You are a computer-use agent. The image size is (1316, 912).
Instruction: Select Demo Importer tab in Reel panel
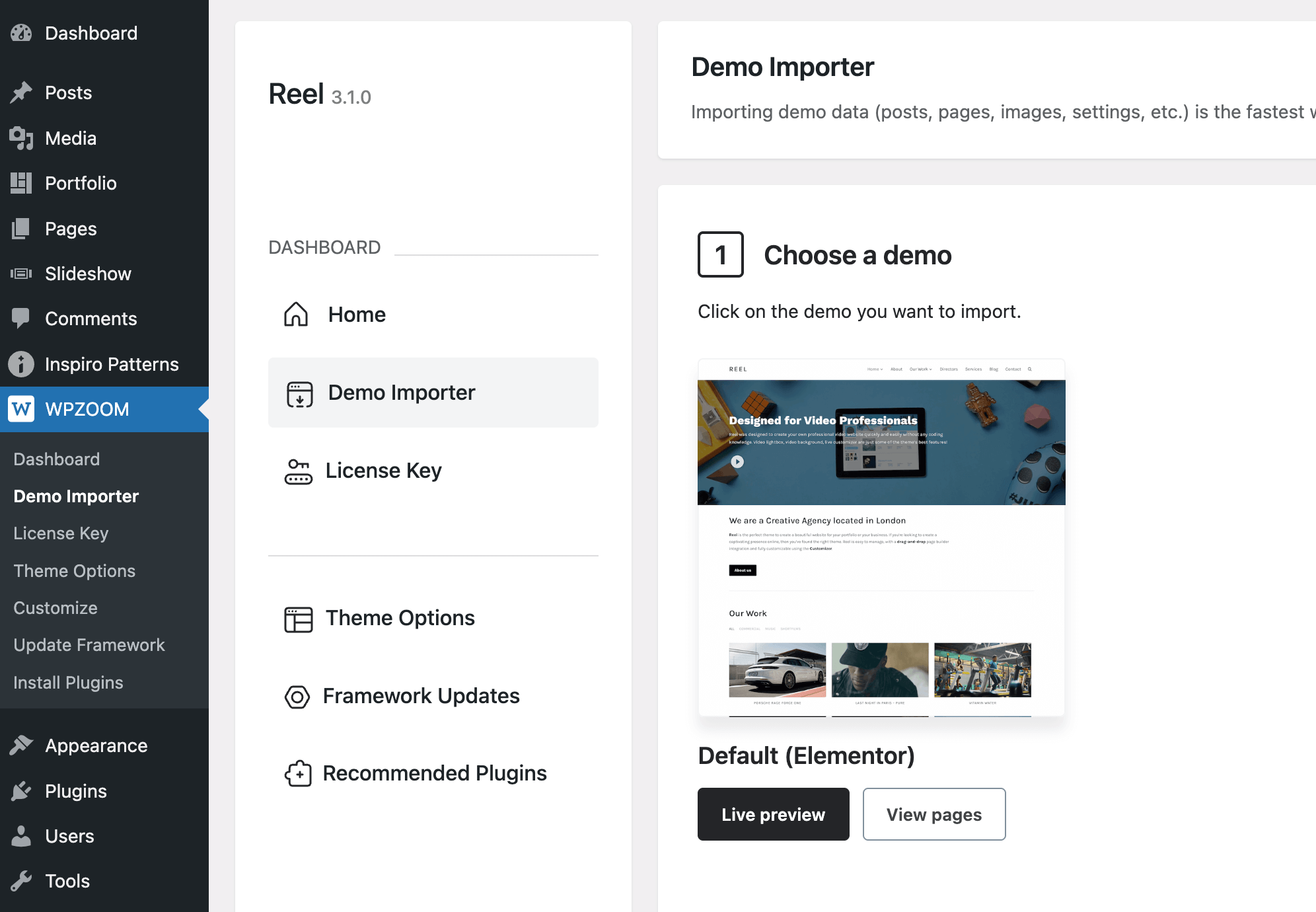point(433,393)
